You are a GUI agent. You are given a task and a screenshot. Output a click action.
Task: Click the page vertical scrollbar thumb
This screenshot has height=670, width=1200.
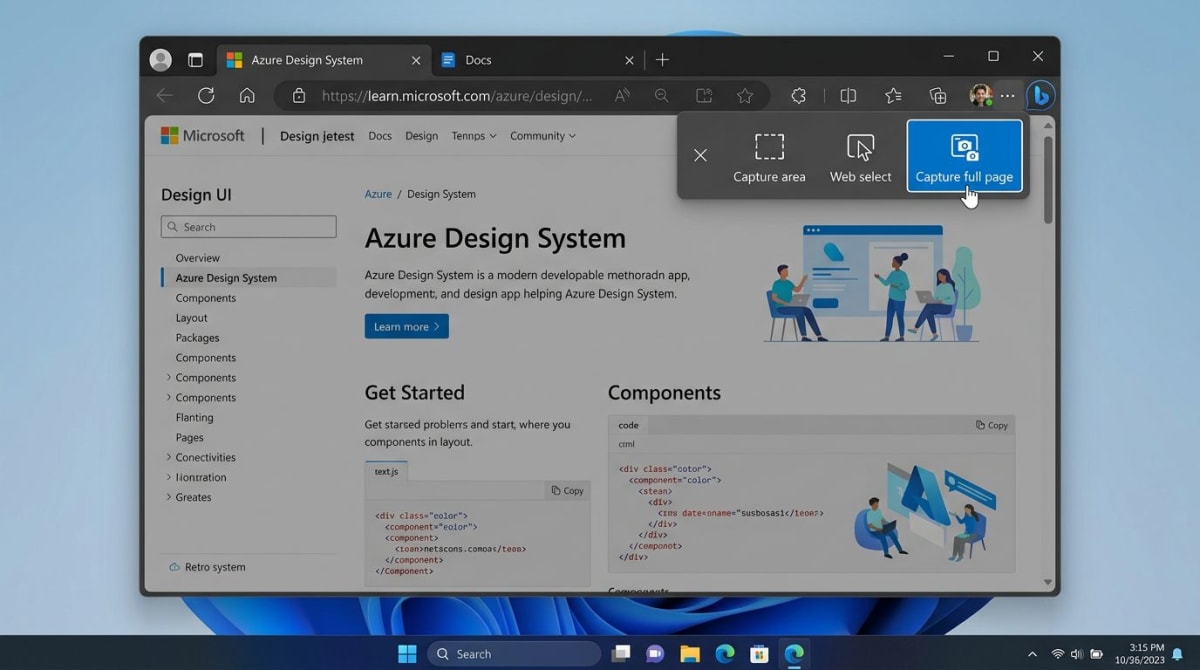1048,178
